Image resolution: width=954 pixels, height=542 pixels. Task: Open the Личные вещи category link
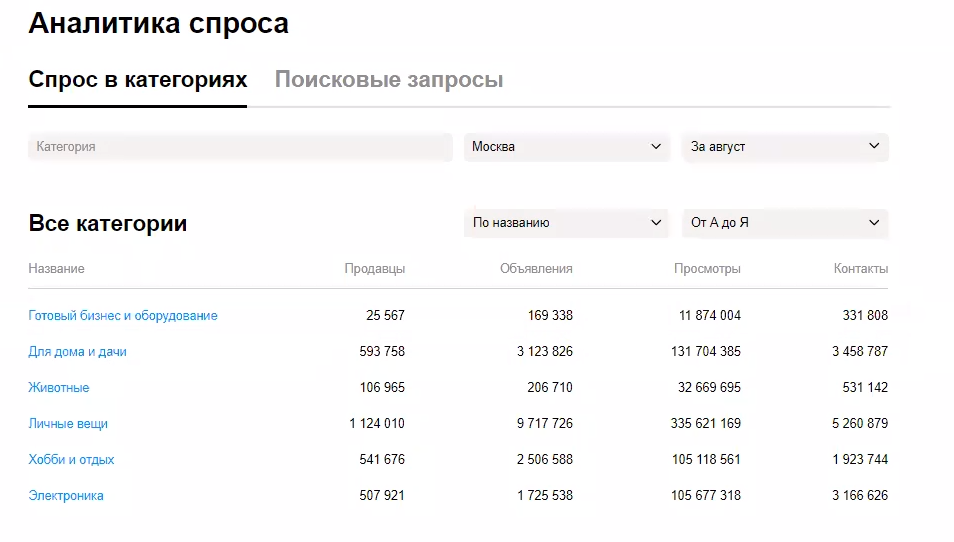point(68,423)
